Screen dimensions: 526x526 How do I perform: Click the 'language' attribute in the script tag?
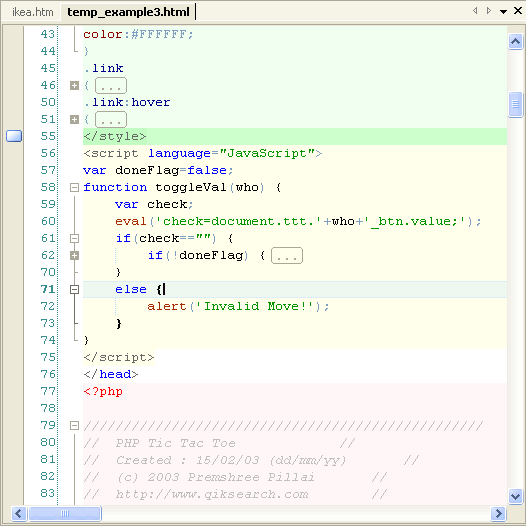pos(179,154)
